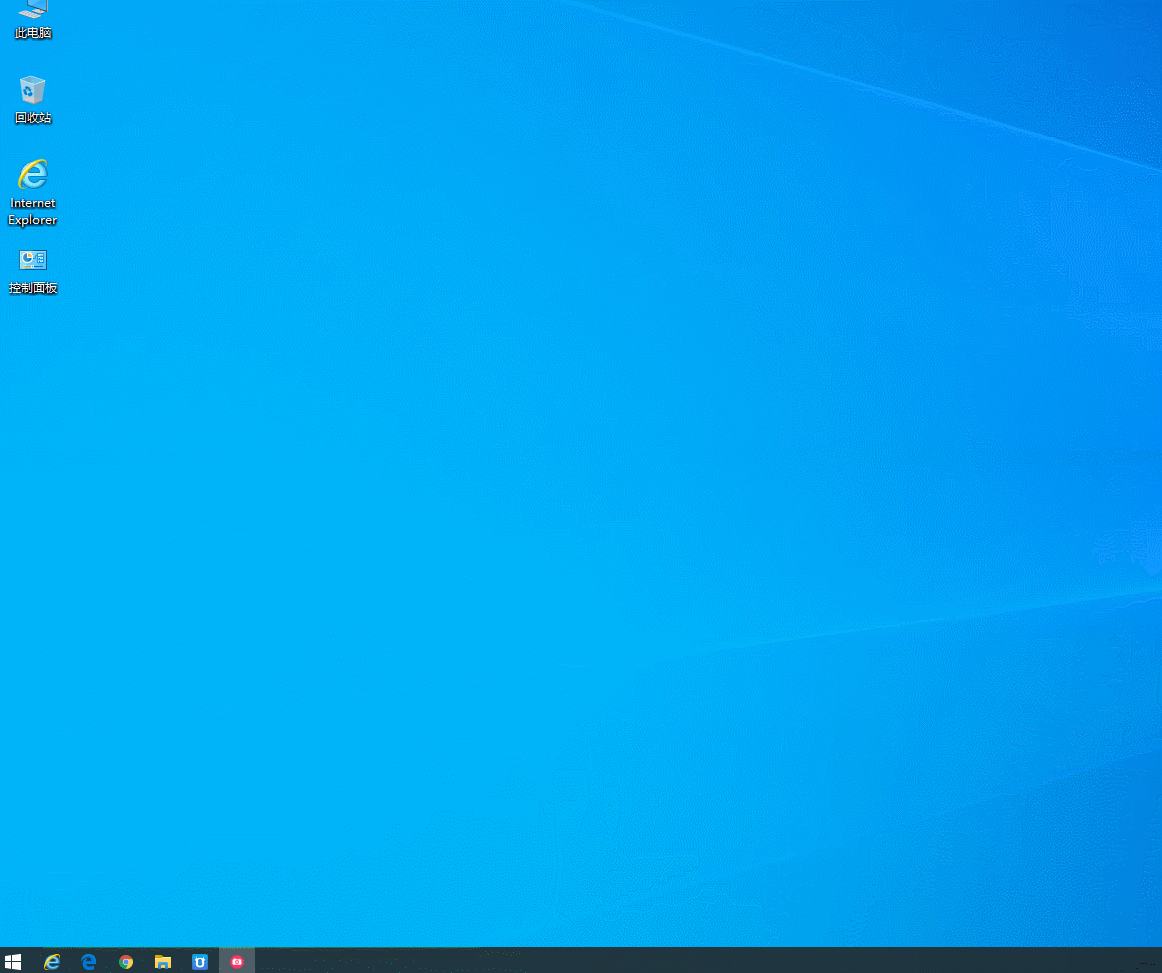
Task: Select the Internet Explorer desktop shortcut
Action: coord(33,192)
